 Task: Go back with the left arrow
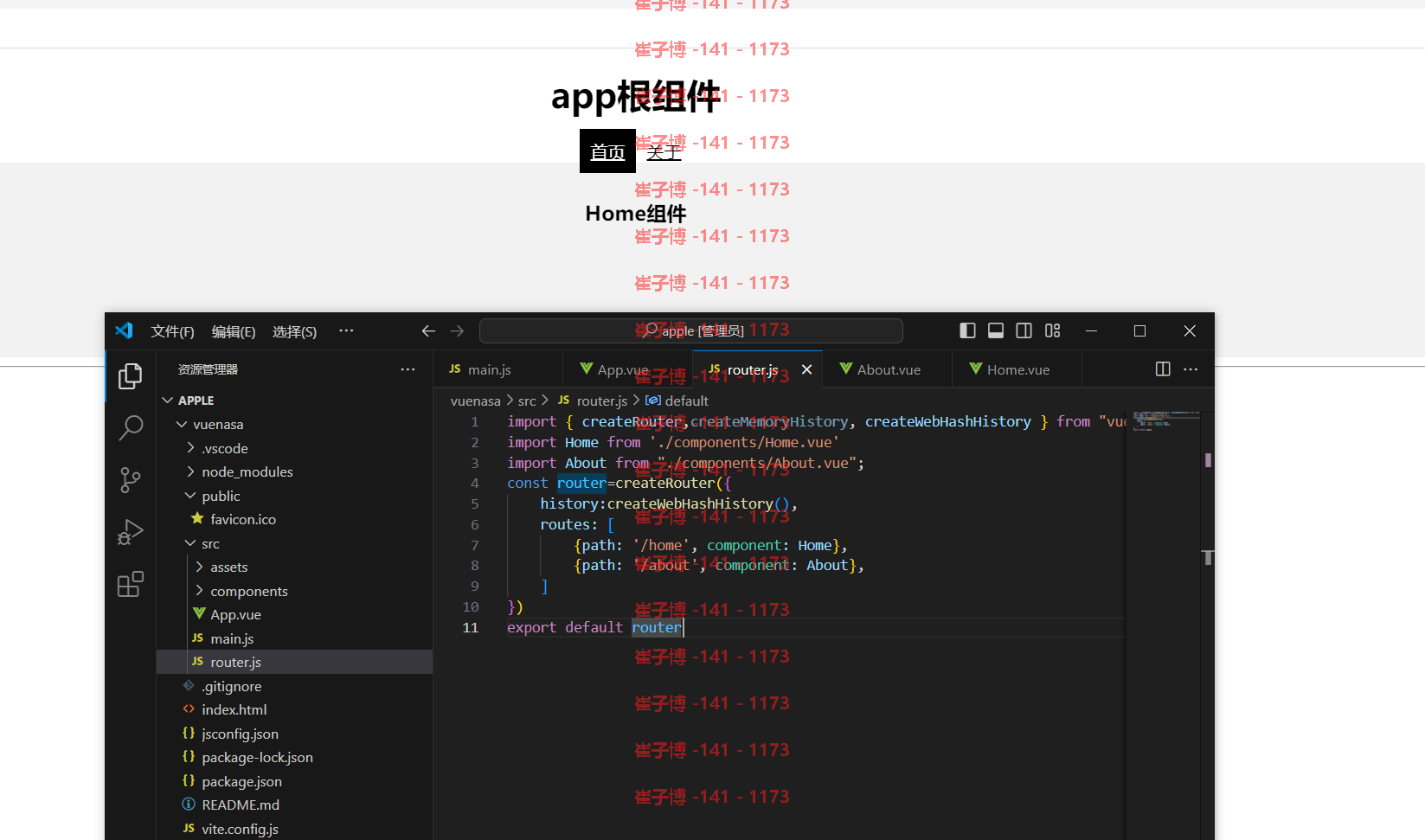coord(428,330)
